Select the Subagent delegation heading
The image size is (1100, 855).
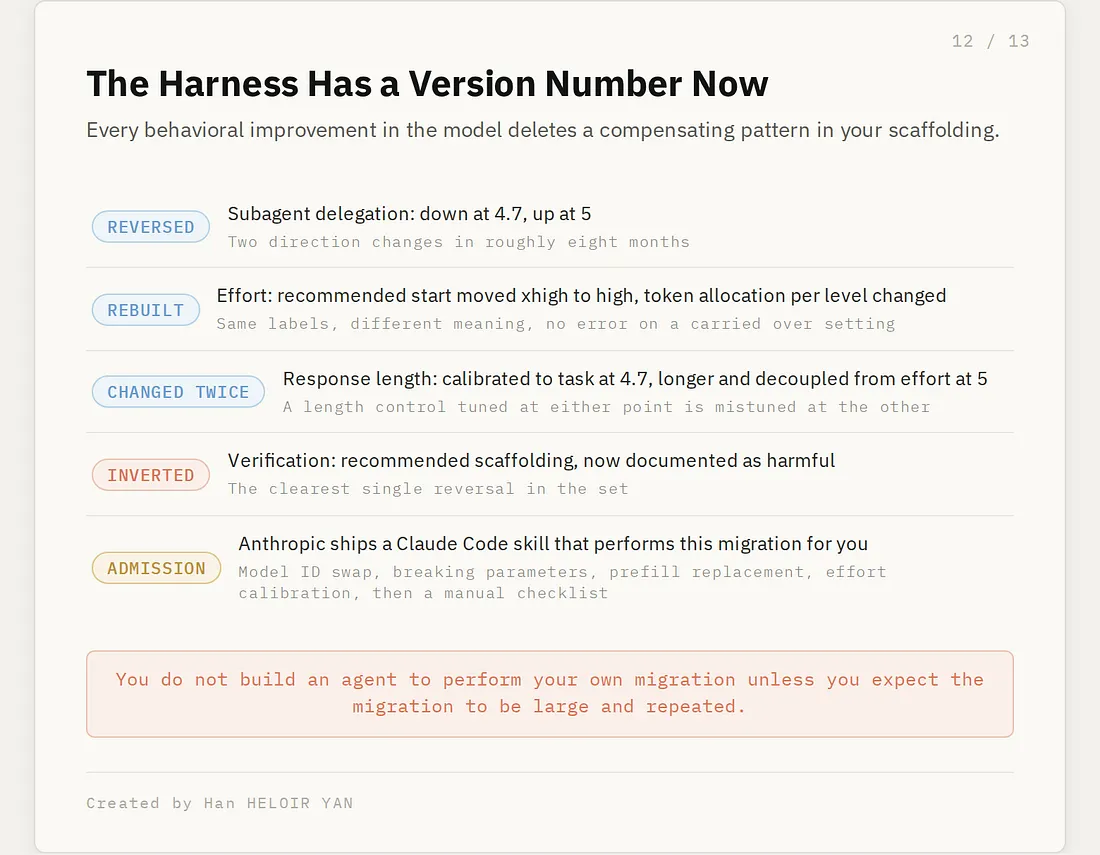pyautogui.click(x=409, y=213)
